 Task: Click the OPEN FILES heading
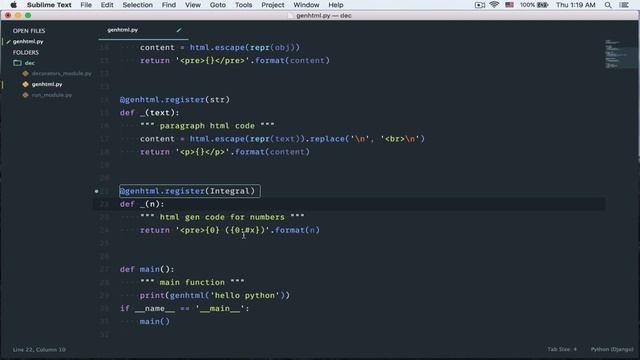point(29,31)
